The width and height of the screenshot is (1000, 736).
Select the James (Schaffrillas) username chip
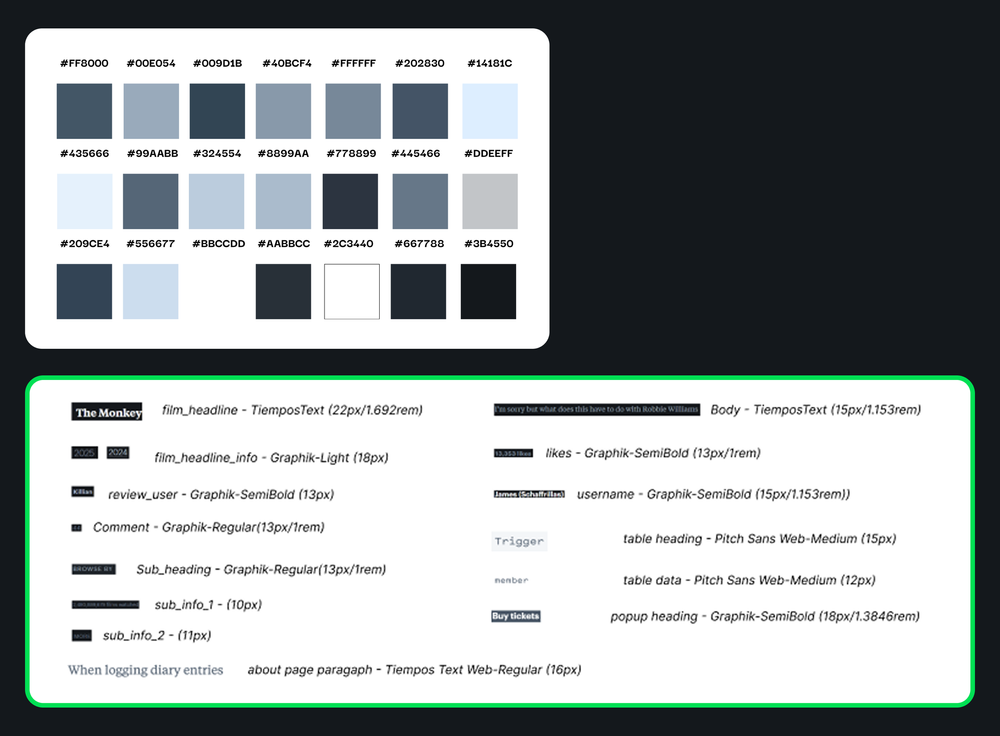point(530,492)
